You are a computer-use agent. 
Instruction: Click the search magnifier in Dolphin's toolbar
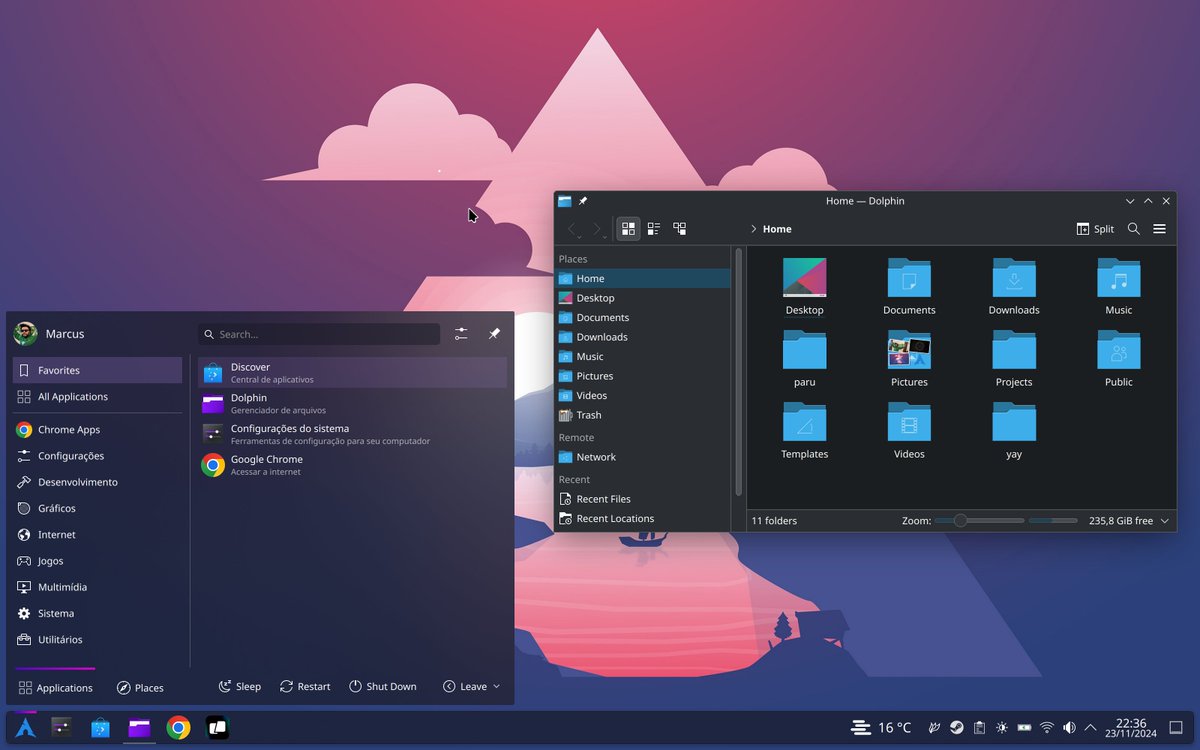pos(1134,229)
